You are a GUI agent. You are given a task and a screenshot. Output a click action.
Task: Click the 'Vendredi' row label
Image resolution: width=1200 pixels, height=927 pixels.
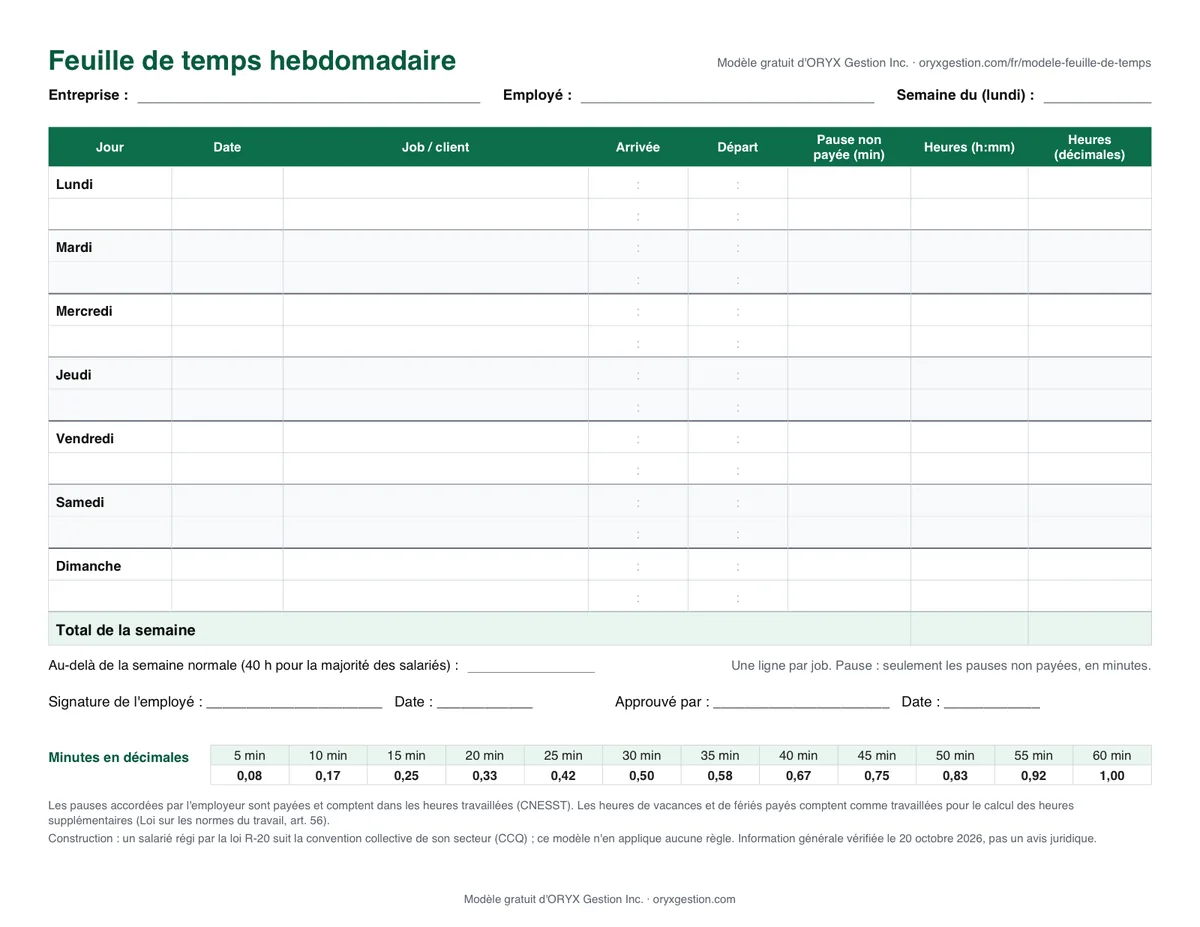[x=85, y=438]
